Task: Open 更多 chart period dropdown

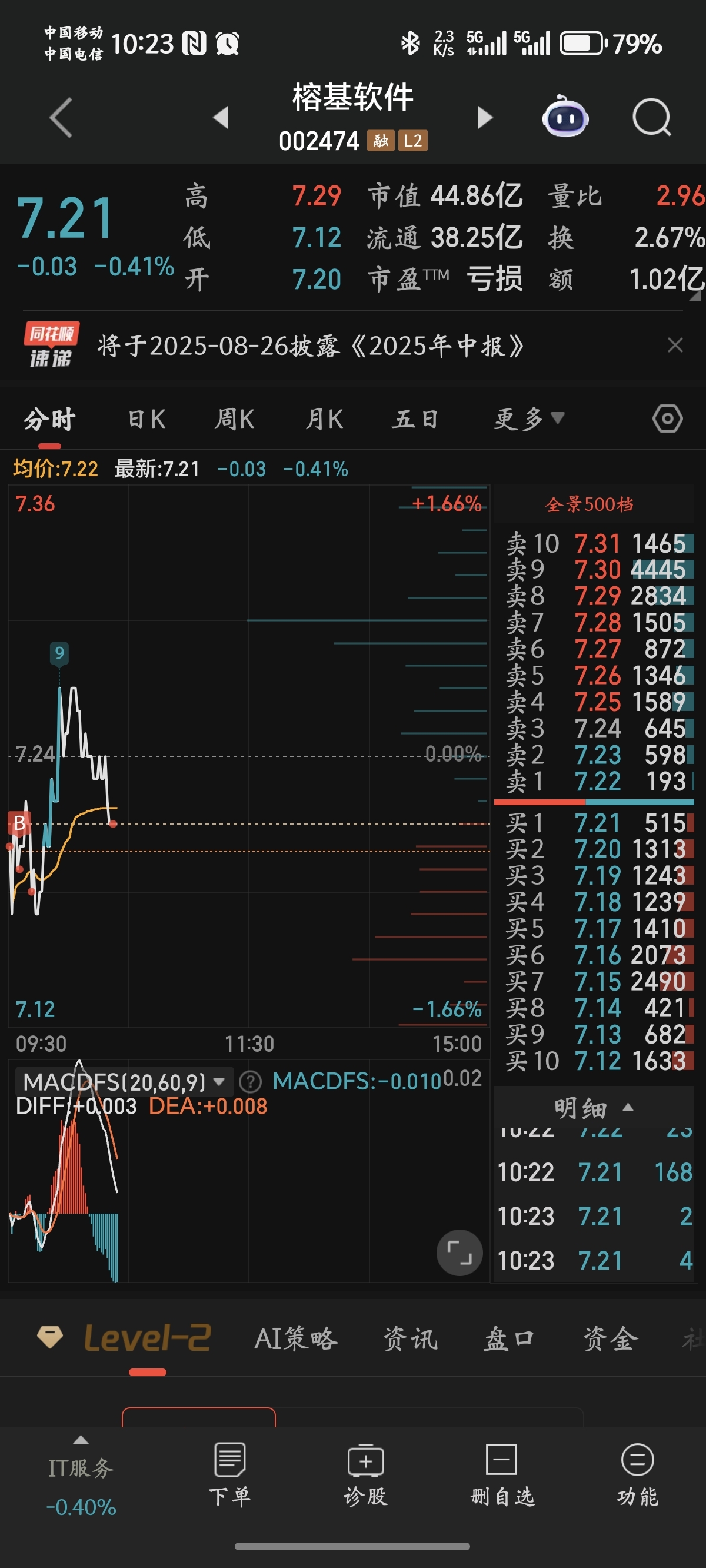Action: (528, 419)
